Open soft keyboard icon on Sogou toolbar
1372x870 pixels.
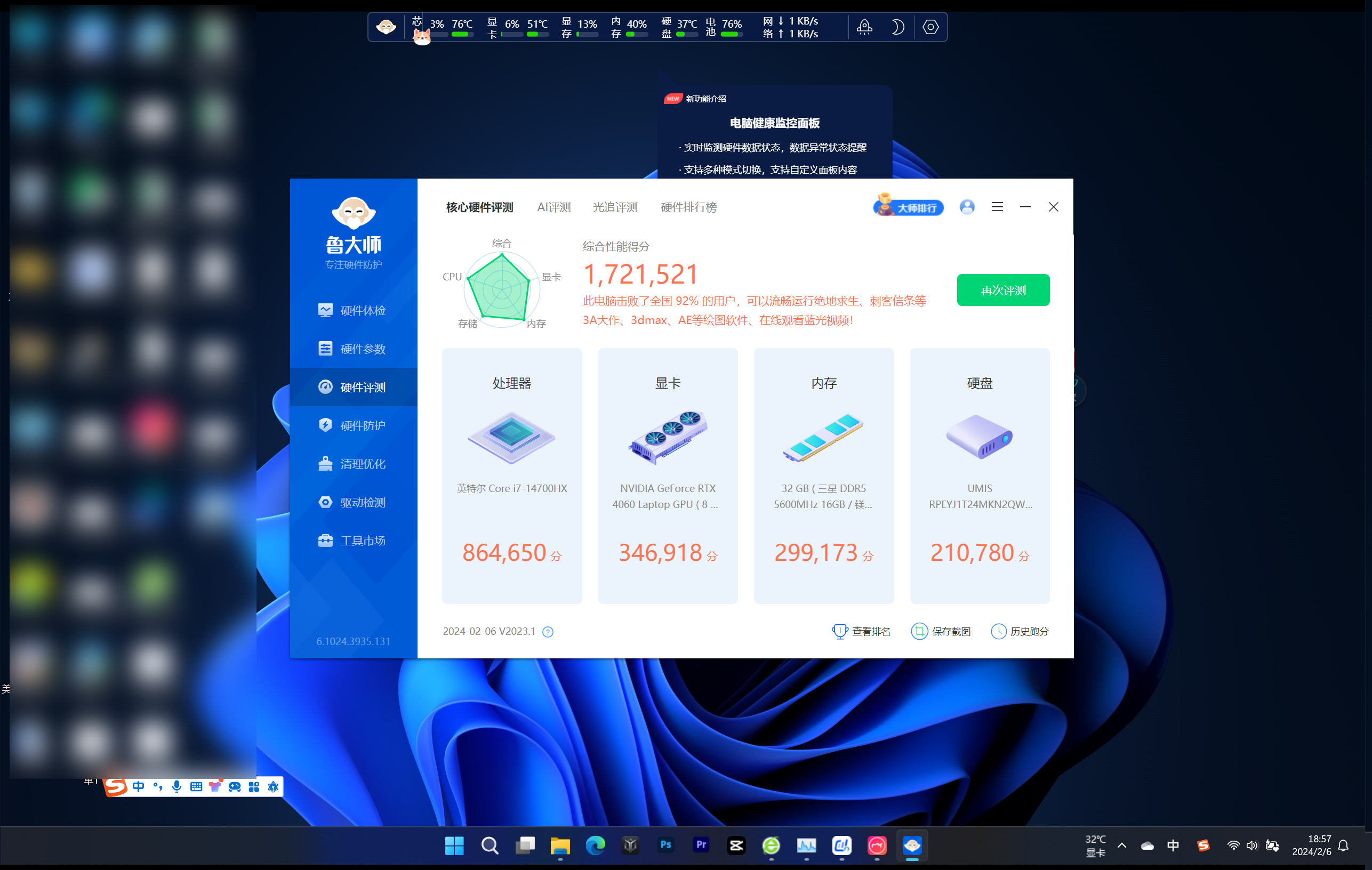[196, 786]
